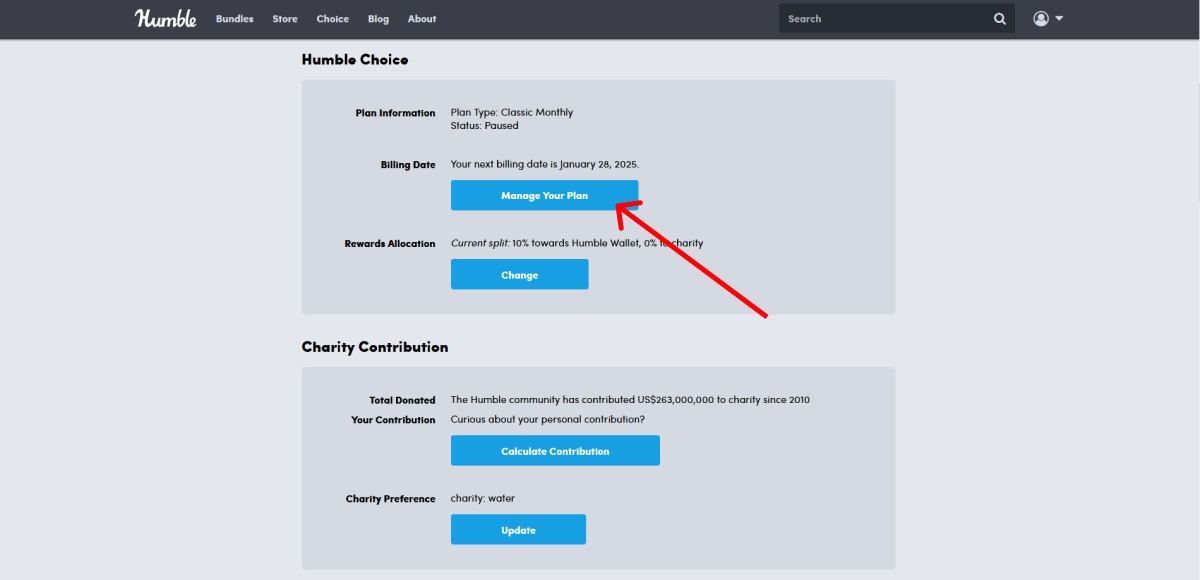Screen dimensions: 1200x580
Task: Click the US$263,000,000 community contribution text
Action: [x=630, y=400]
